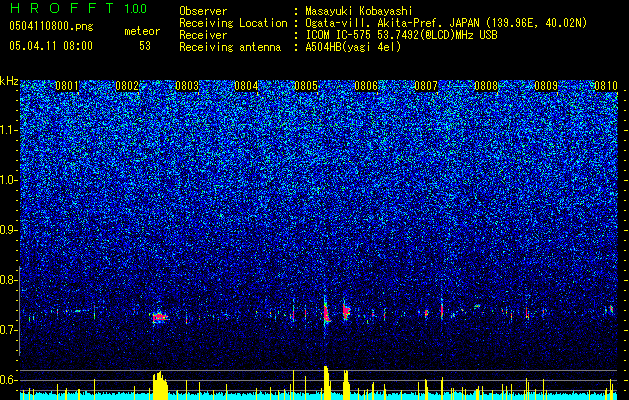Image resolution: width=629 pixels, height=400 pixels.
Task: Click the 0809 time marker
Action: pos(546,86)
